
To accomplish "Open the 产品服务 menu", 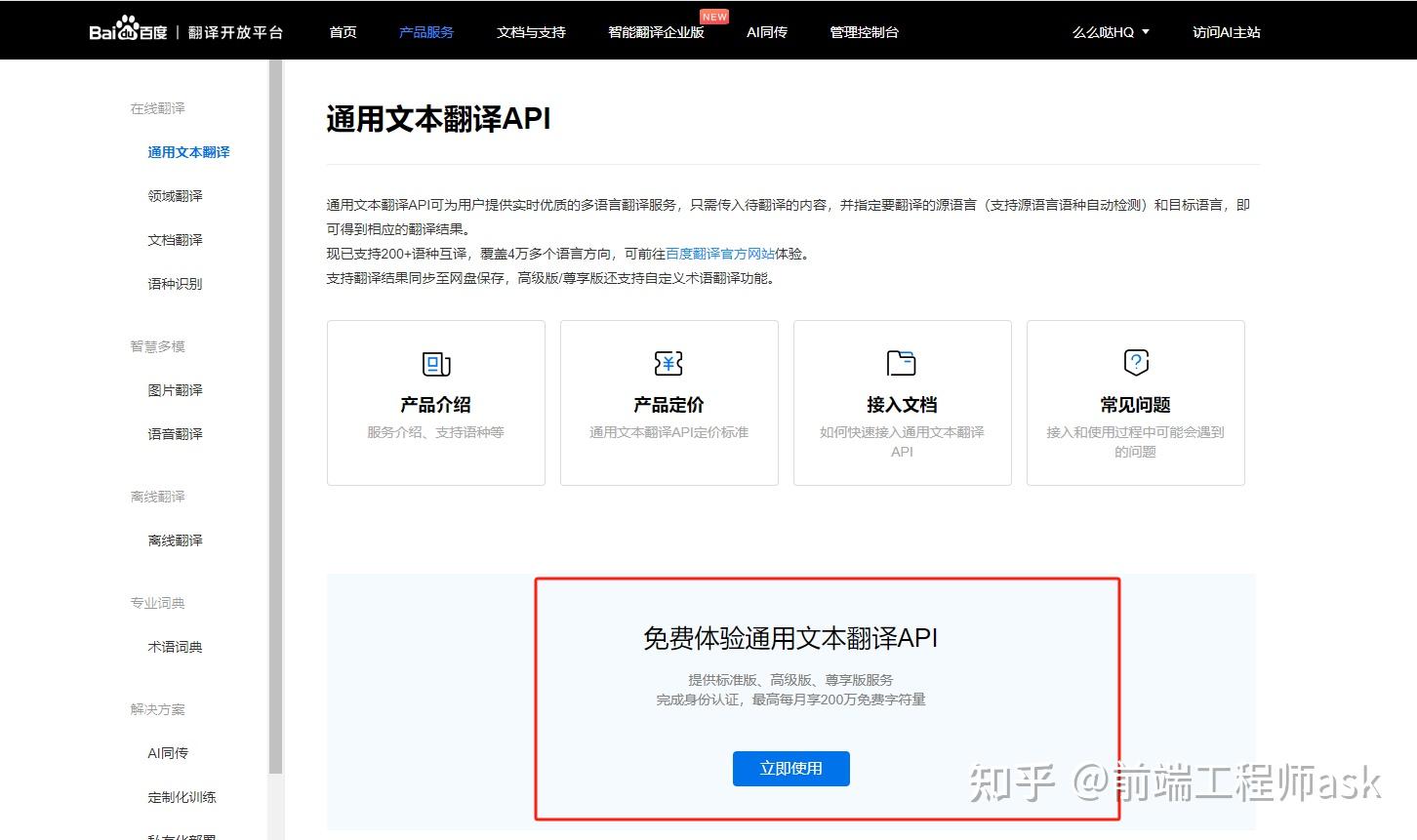I will click(426, 31).
